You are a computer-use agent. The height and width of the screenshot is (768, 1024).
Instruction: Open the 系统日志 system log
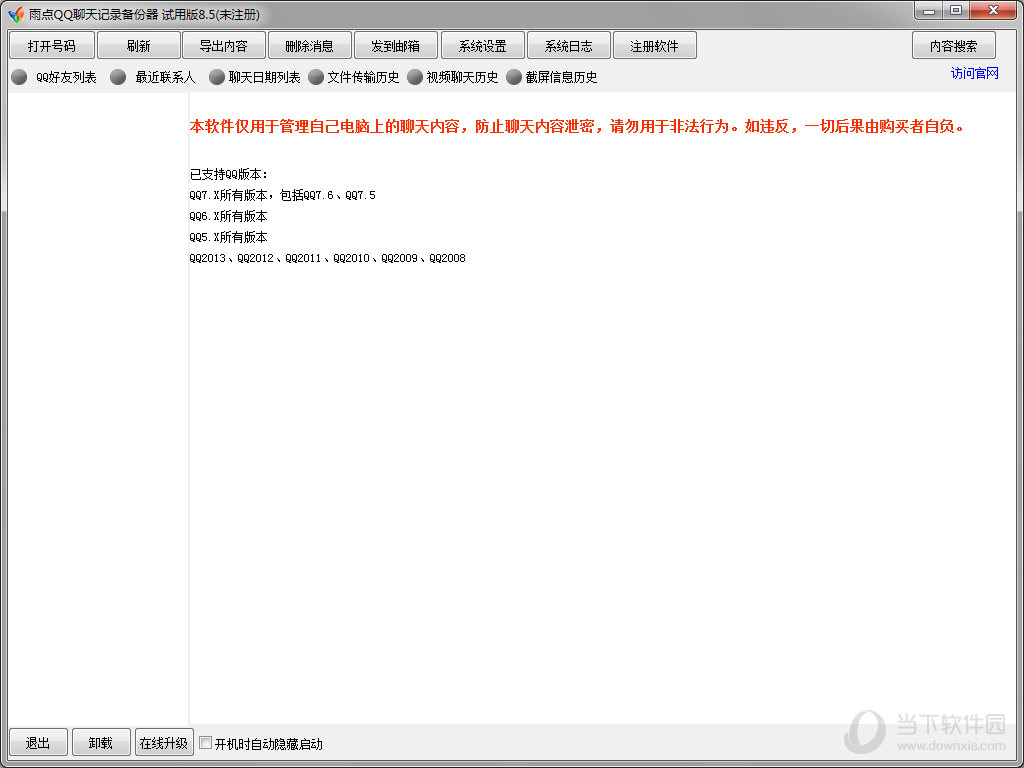point(568,46)
